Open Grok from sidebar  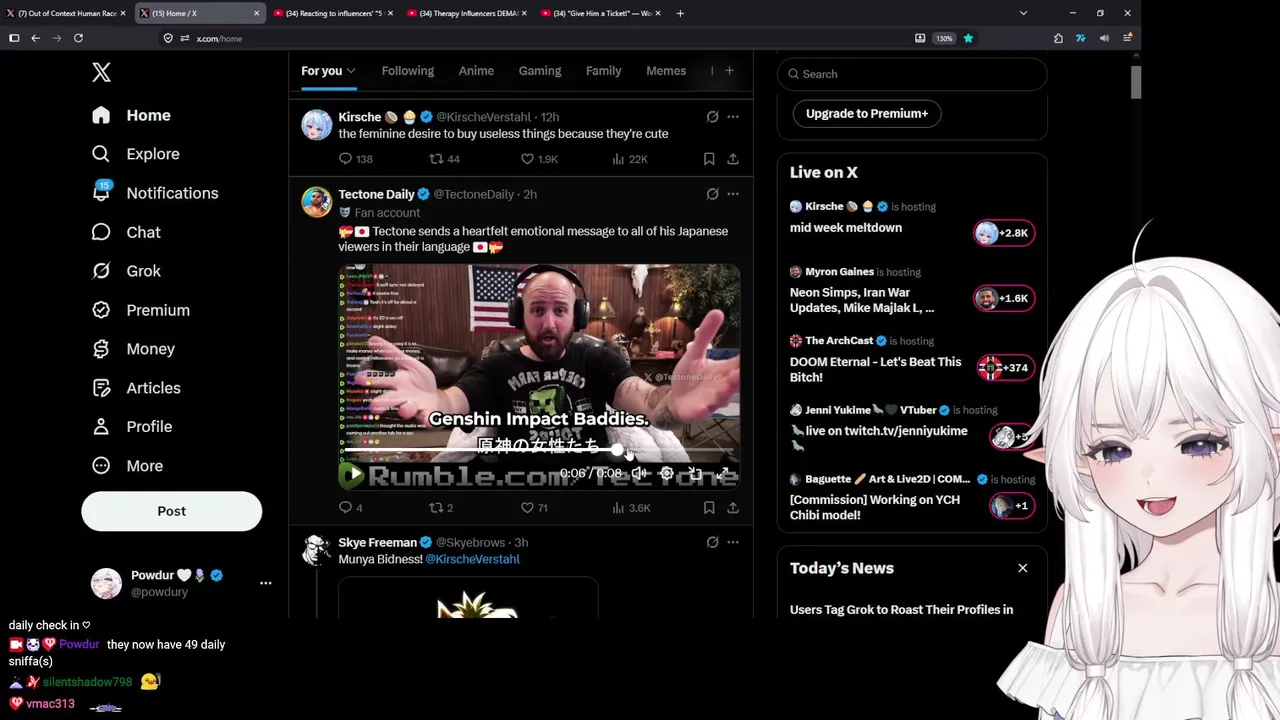126,271
